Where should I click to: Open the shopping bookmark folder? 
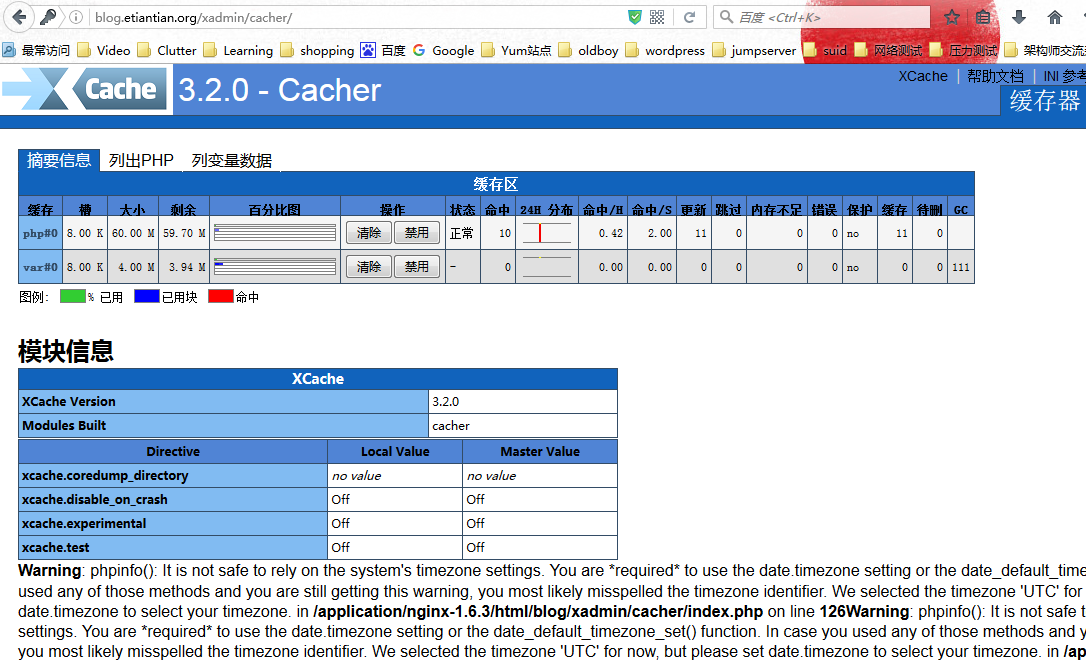click(x=317, y=50)
